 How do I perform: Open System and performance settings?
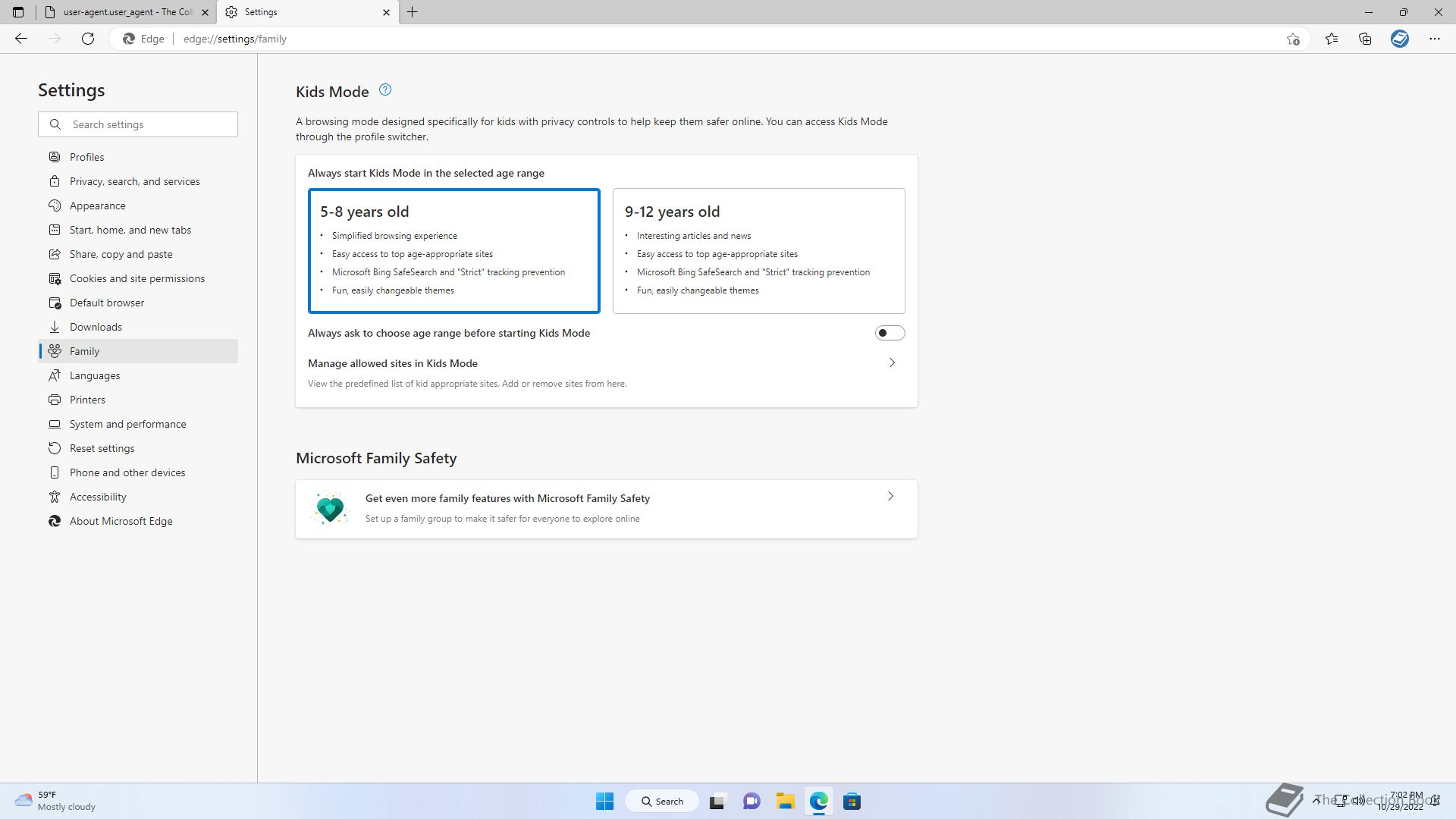coord(138,424)
